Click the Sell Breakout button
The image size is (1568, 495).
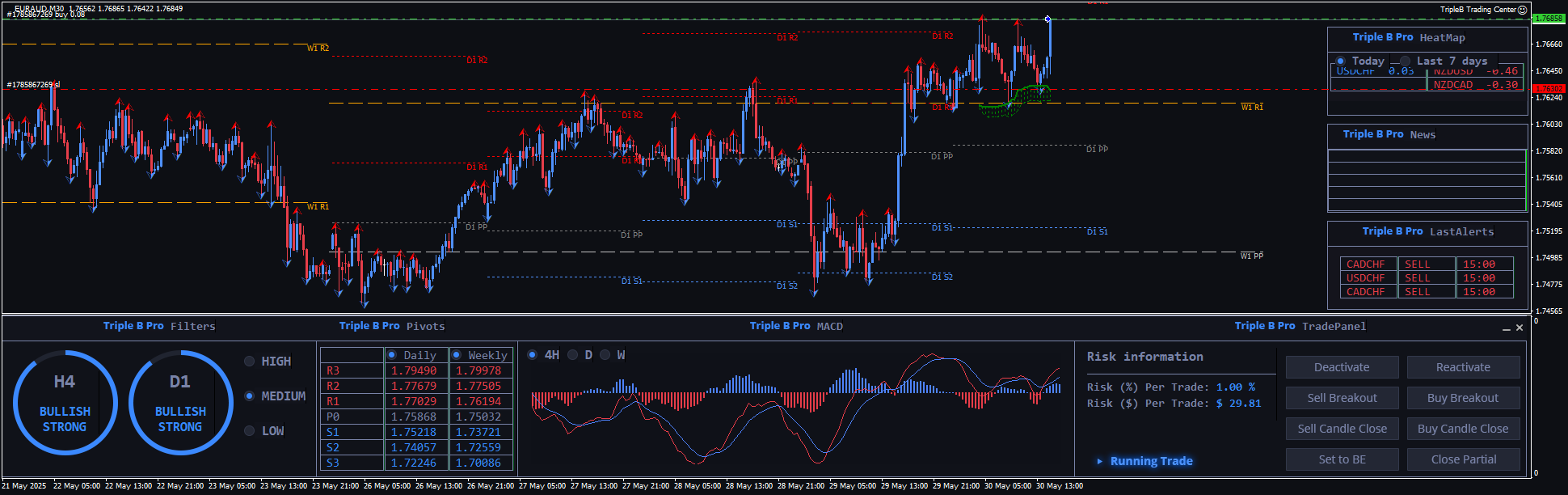click(1342, 398)
